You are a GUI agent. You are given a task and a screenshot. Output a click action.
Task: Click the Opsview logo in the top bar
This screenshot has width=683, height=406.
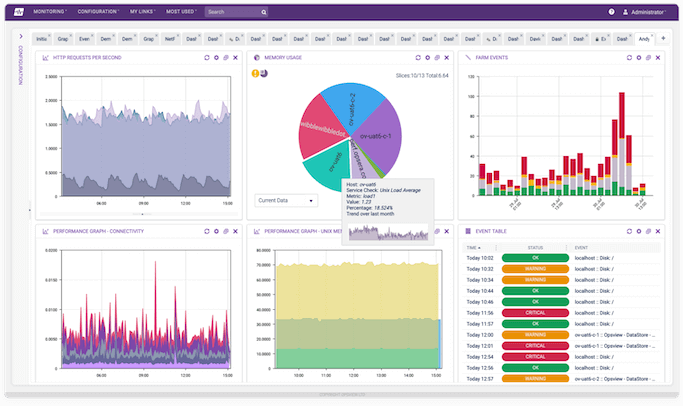click(18, 12)
